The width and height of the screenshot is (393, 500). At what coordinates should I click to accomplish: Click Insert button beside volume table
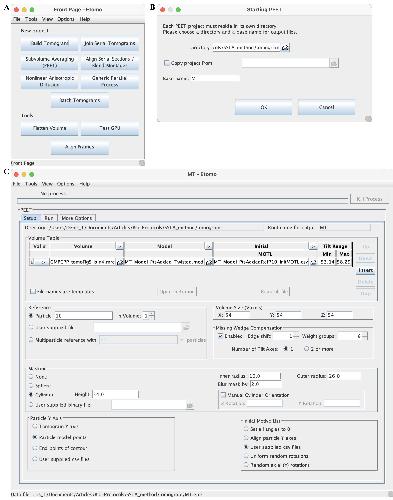tap(366, 270)
